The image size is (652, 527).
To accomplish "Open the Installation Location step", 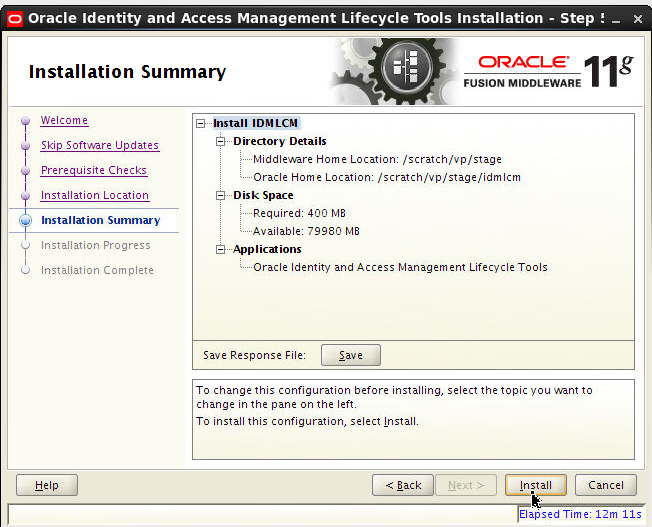I will [x=95, y=195].
